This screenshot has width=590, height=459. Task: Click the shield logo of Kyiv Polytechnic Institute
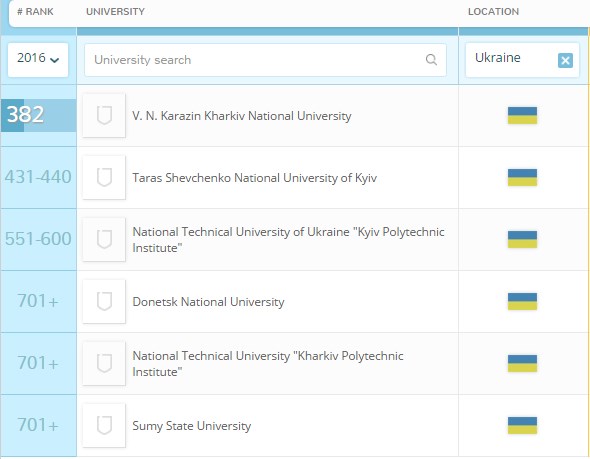[x=104, y=239]
